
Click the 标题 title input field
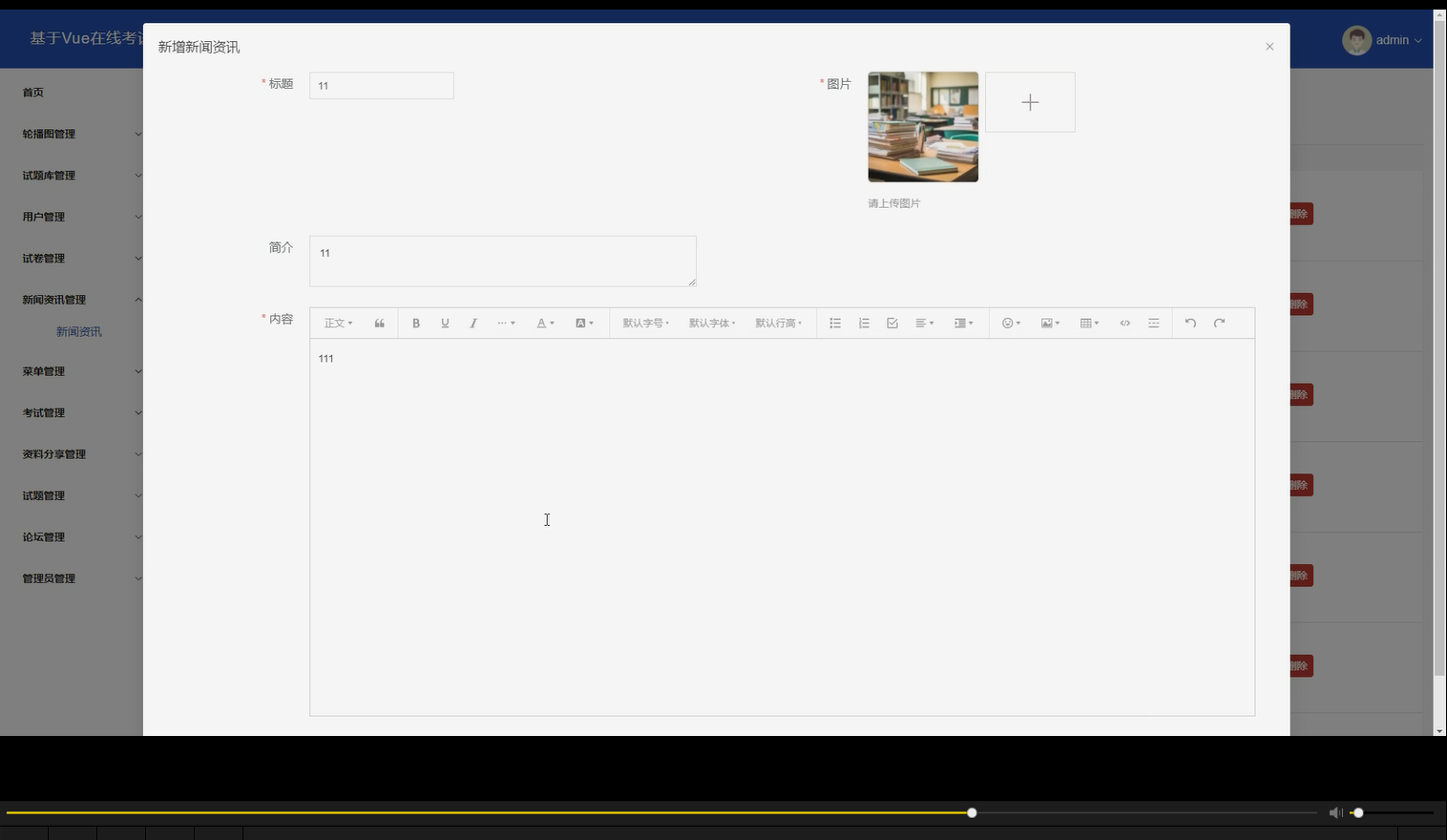pyautogui.click(x=382, y=86)
